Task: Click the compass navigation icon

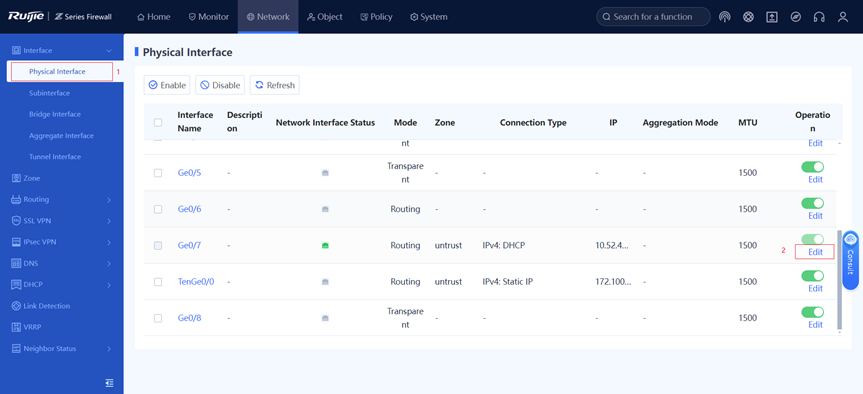Action: (795, 17)
